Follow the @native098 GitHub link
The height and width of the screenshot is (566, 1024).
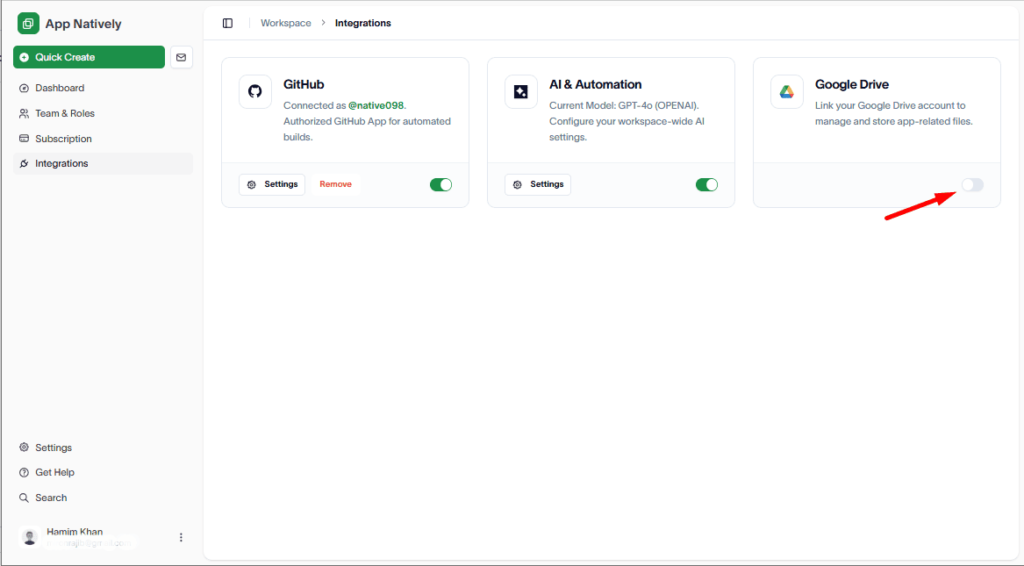pyautogui.click(x=376, y=106)
